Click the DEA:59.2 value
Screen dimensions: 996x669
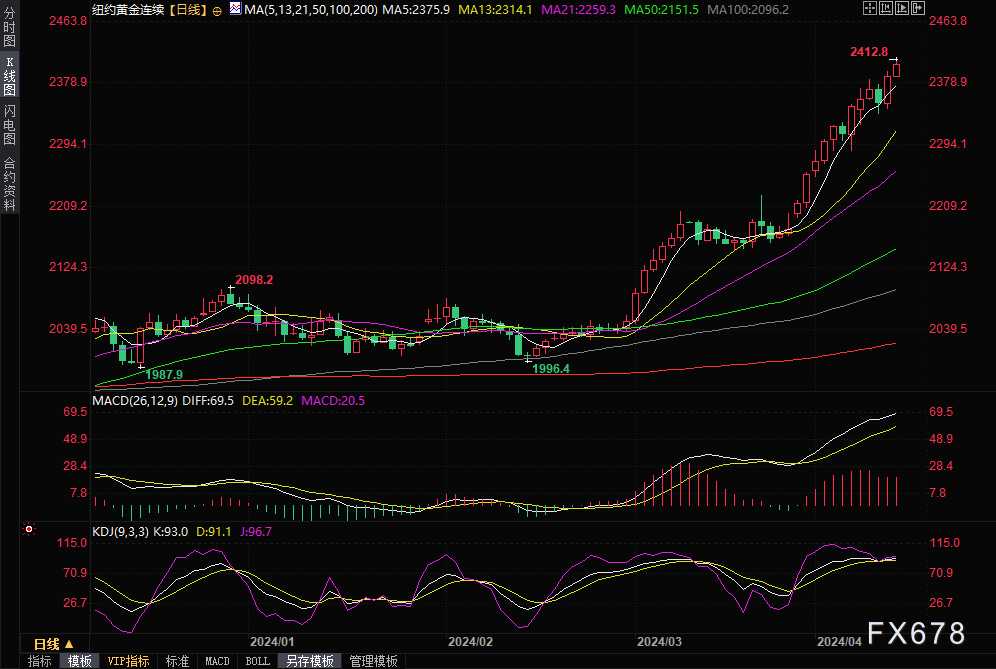(x=267, y=401)
